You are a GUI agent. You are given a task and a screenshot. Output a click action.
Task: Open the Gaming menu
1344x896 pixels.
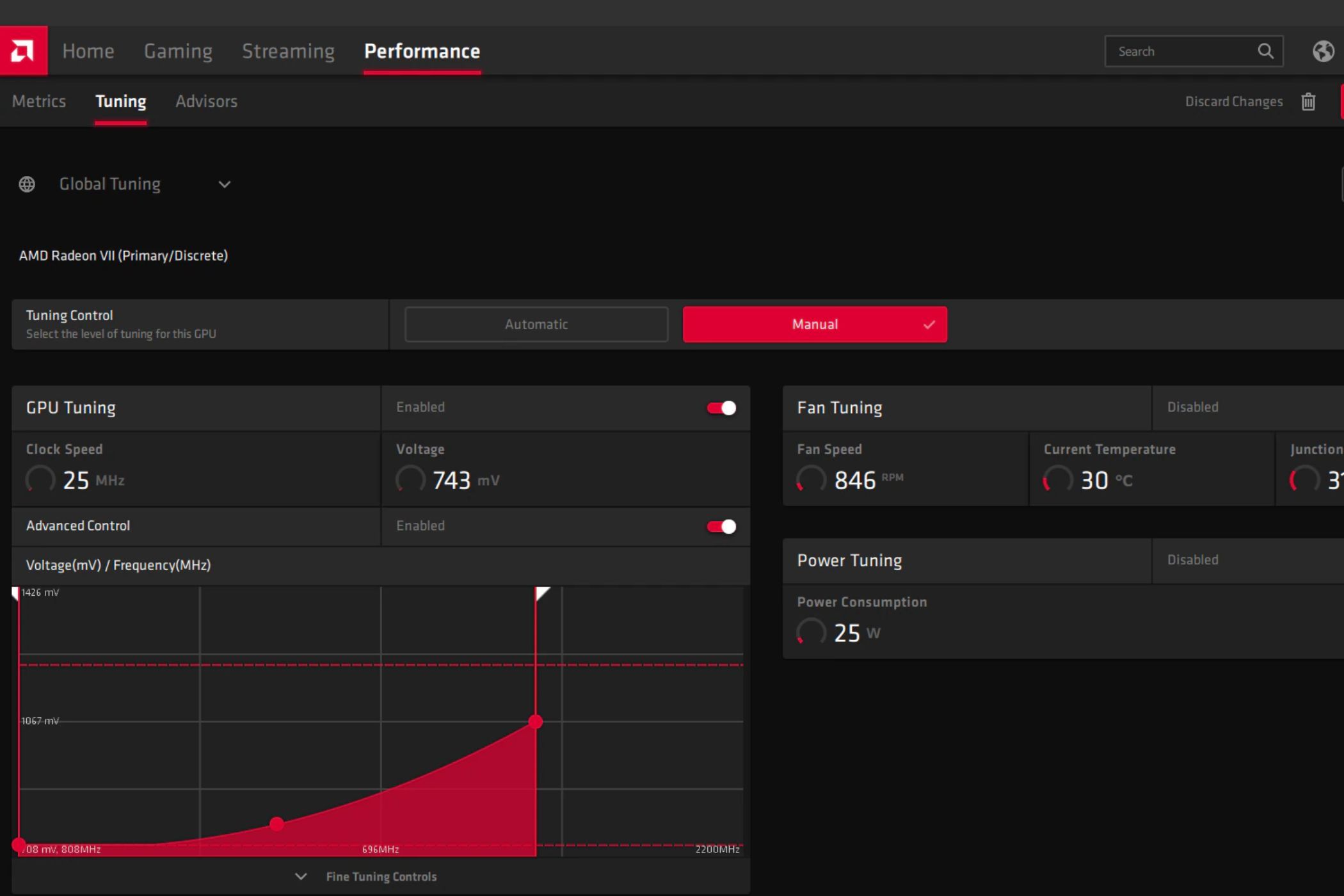pos(178,51)
